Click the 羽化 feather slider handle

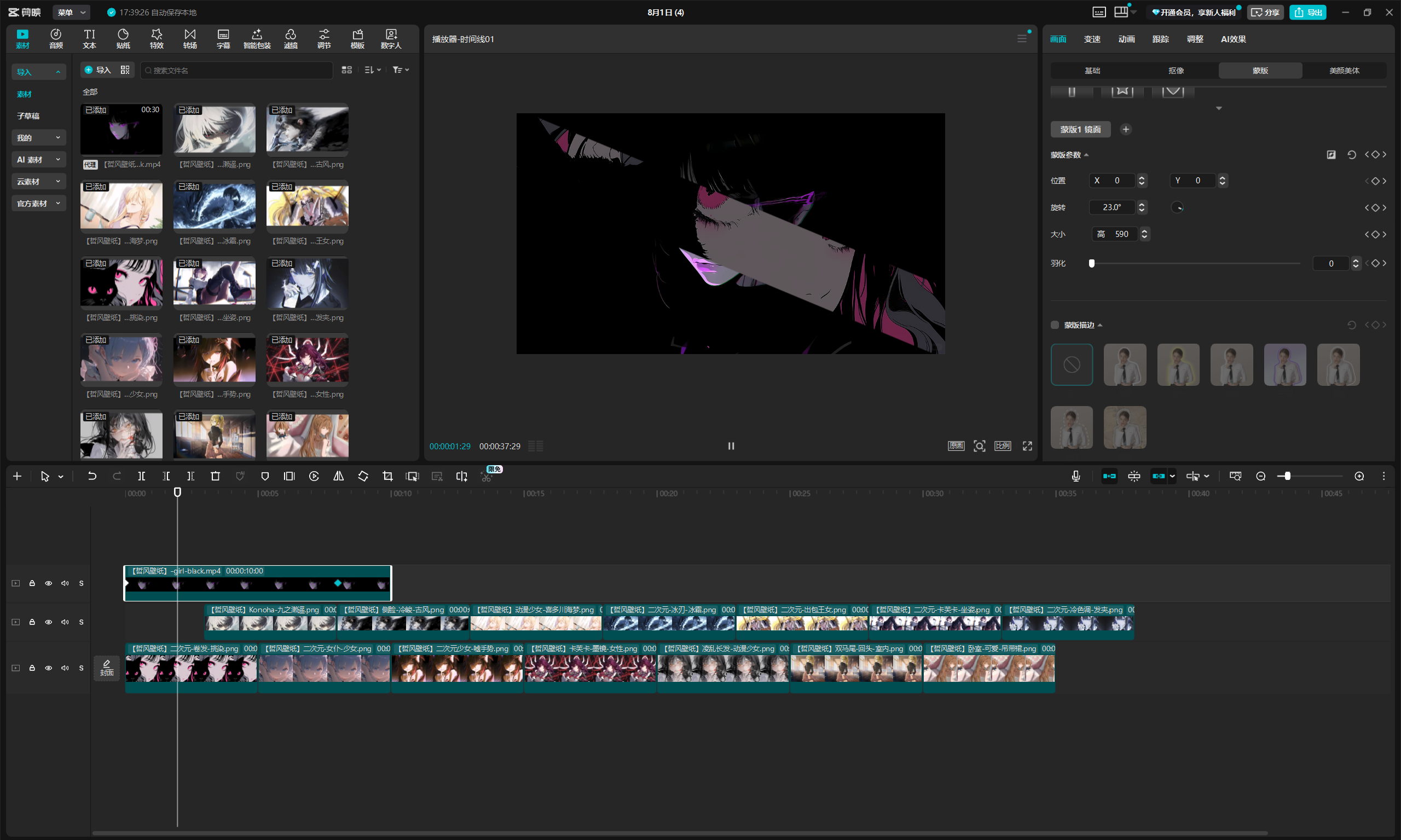click(x=1092, y=263)
